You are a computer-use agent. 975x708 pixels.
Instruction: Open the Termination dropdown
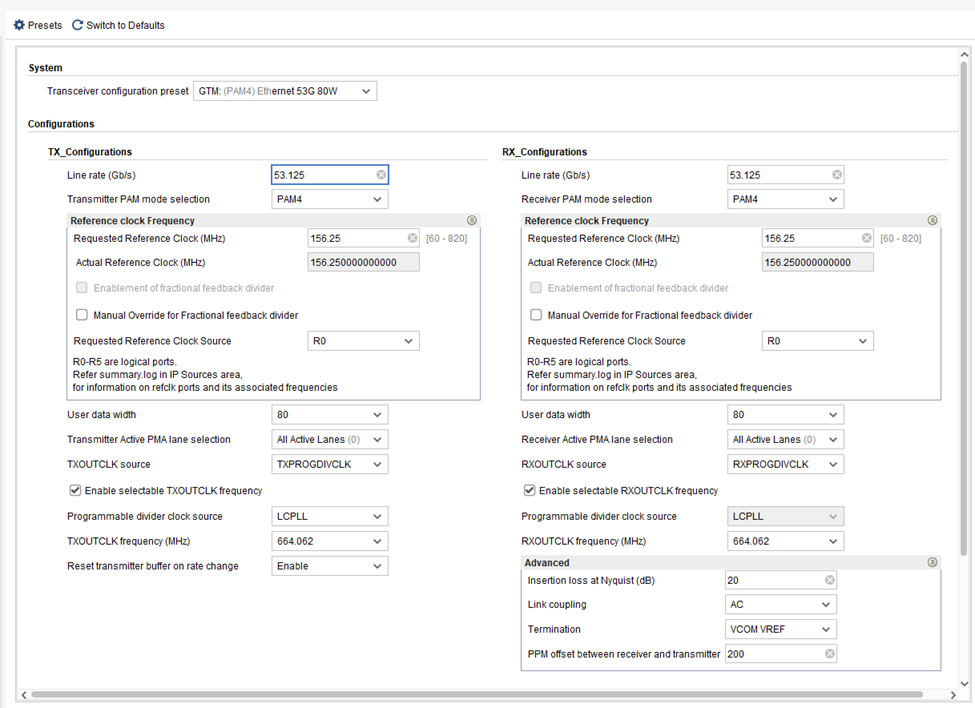[781, 630]
